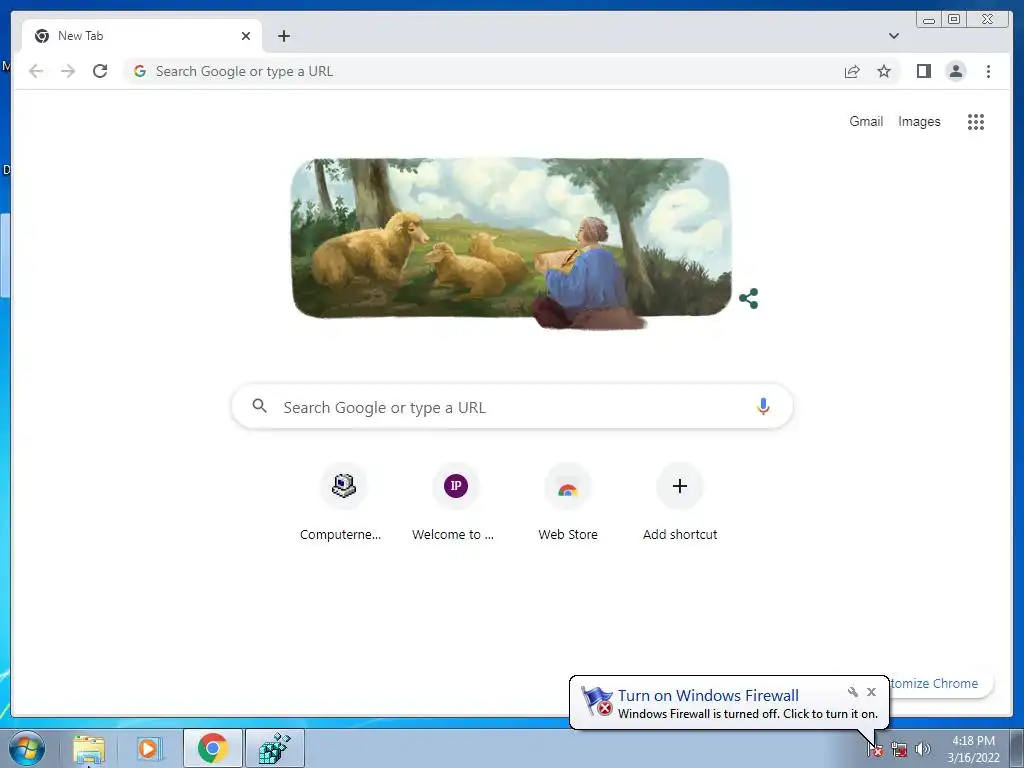Open the volume speaker tray icon

(x=922, y=749)
